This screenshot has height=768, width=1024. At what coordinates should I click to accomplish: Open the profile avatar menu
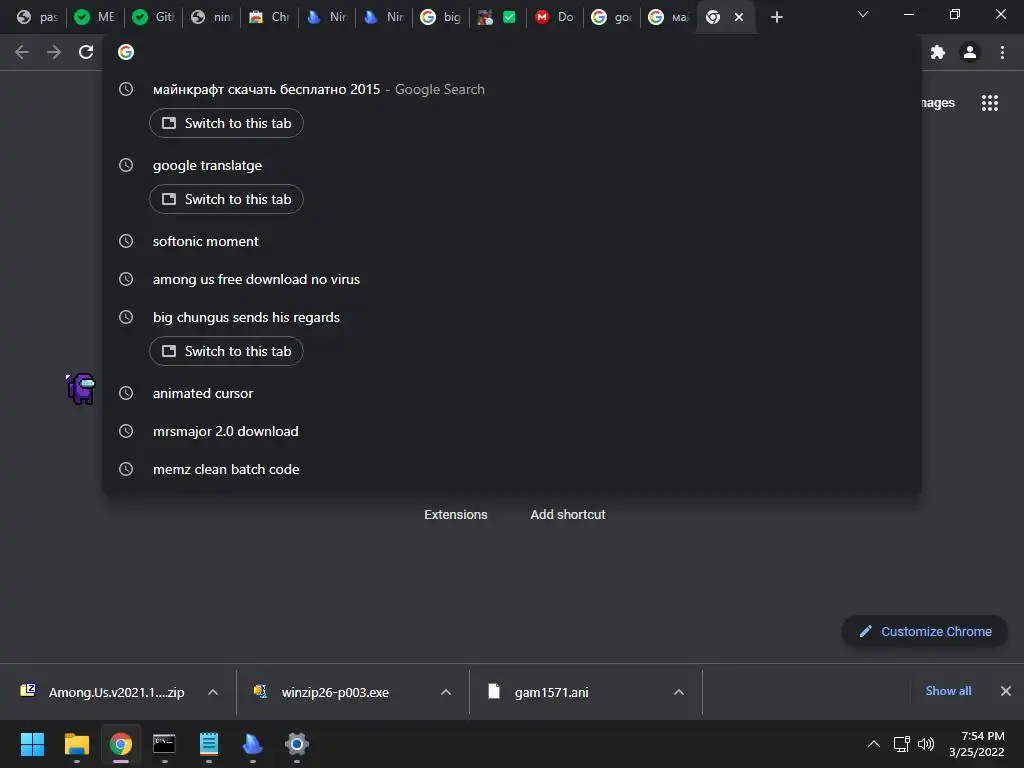pyautogui.click(x=970, y=52)
